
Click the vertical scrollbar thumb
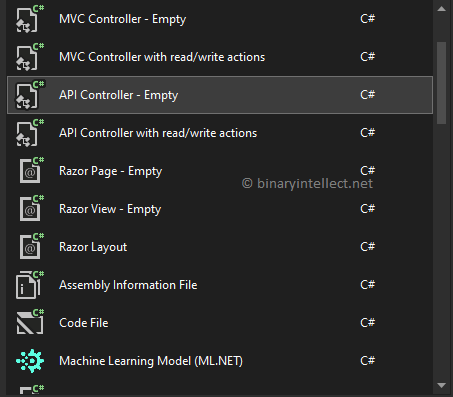442,83
